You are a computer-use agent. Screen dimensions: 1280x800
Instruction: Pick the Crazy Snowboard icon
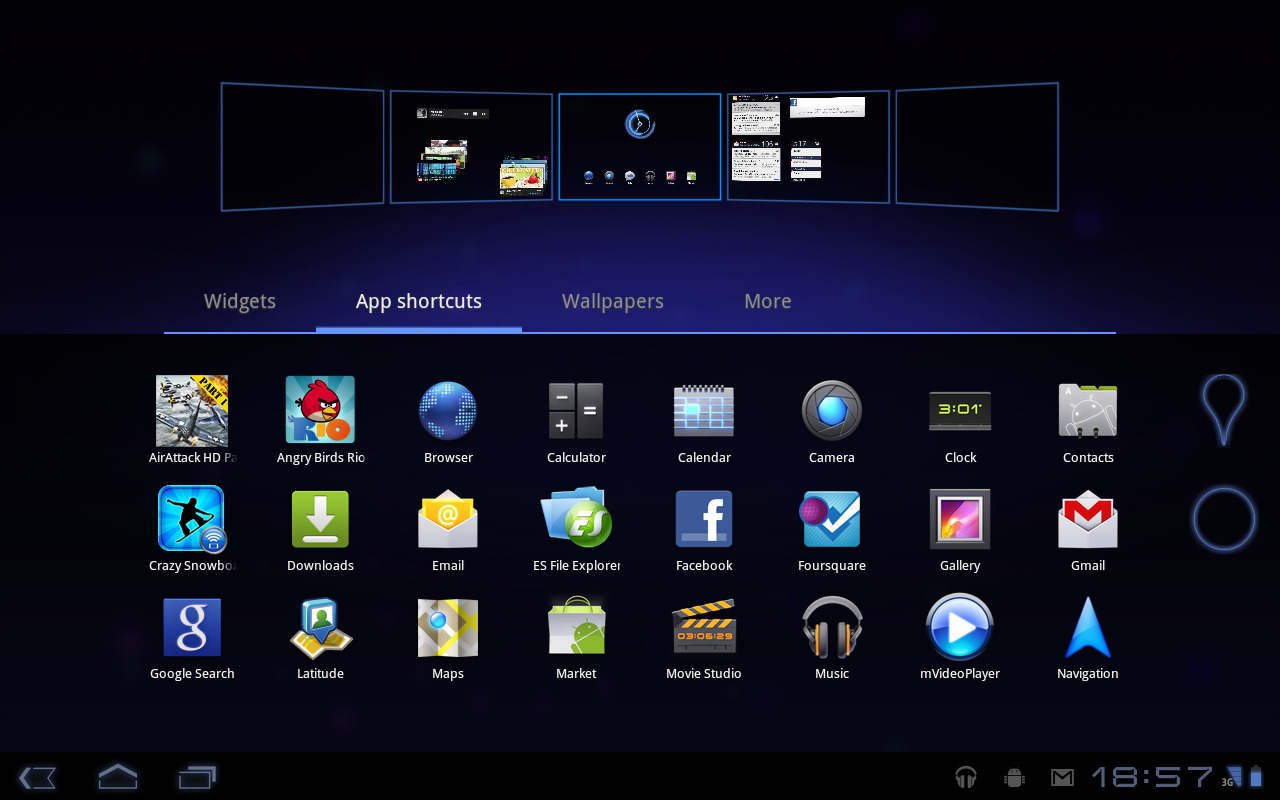click(192, 519)
